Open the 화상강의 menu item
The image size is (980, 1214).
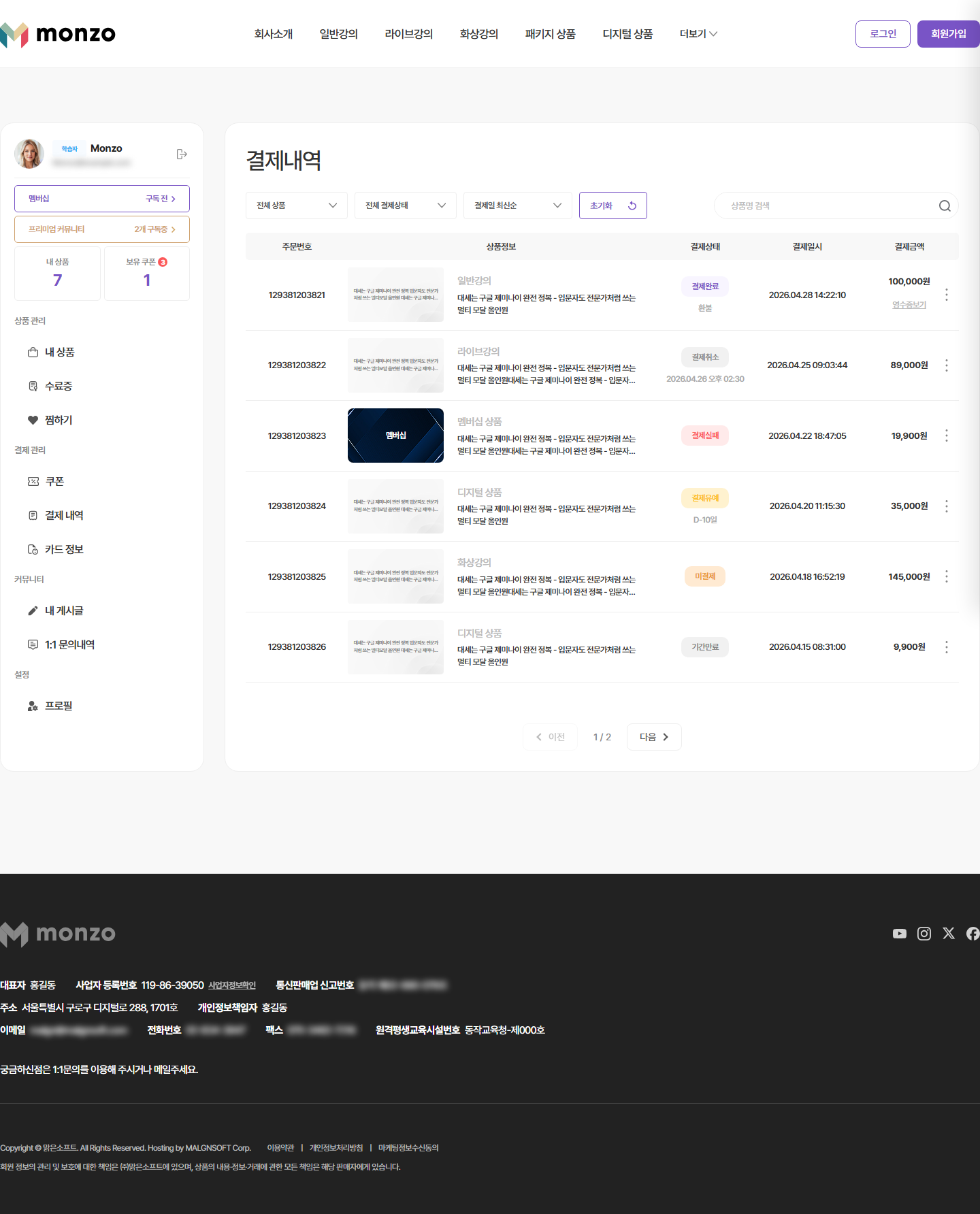coord(479,34)
